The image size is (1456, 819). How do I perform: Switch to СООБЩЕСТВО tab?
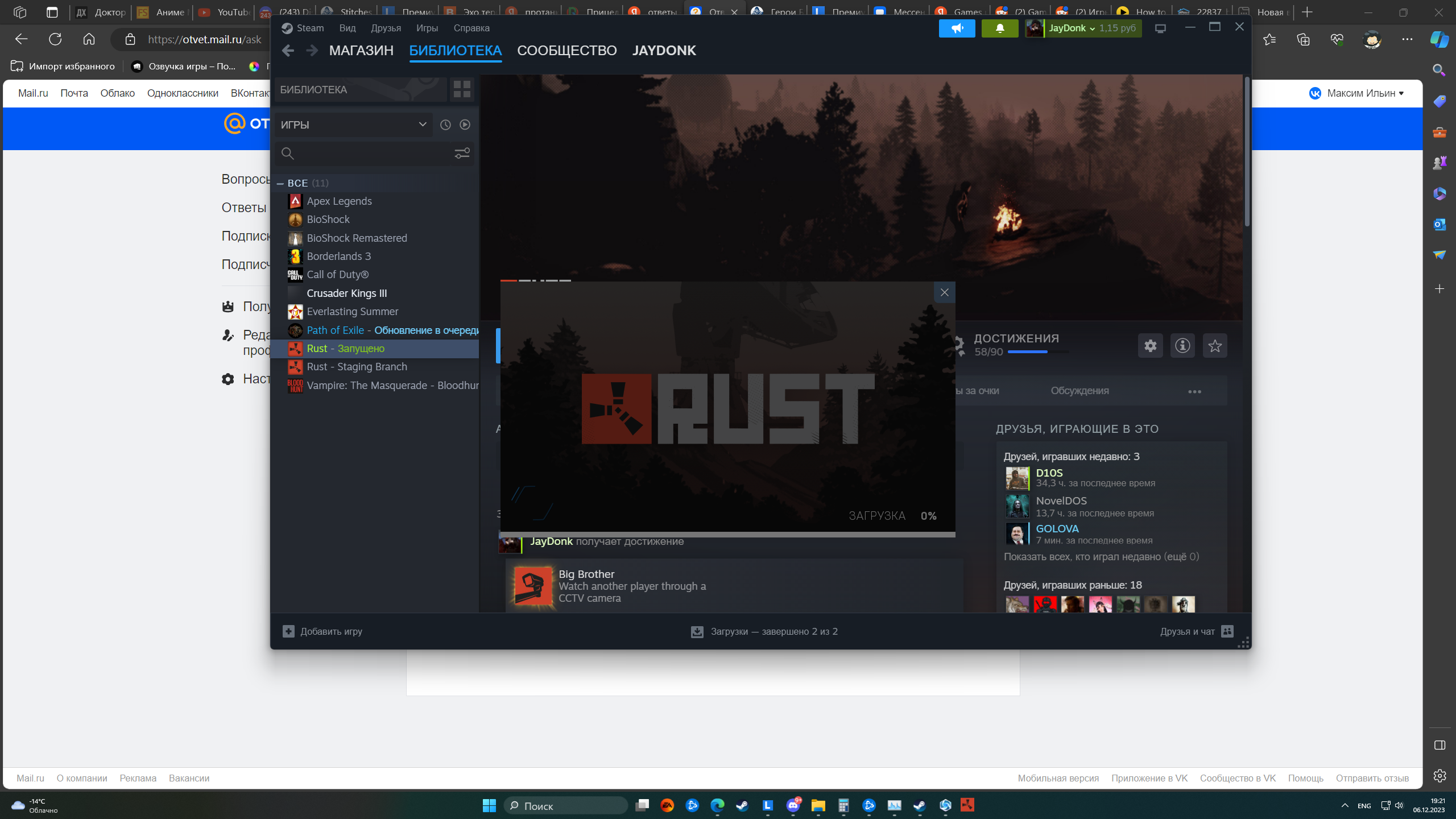(566, 51)
